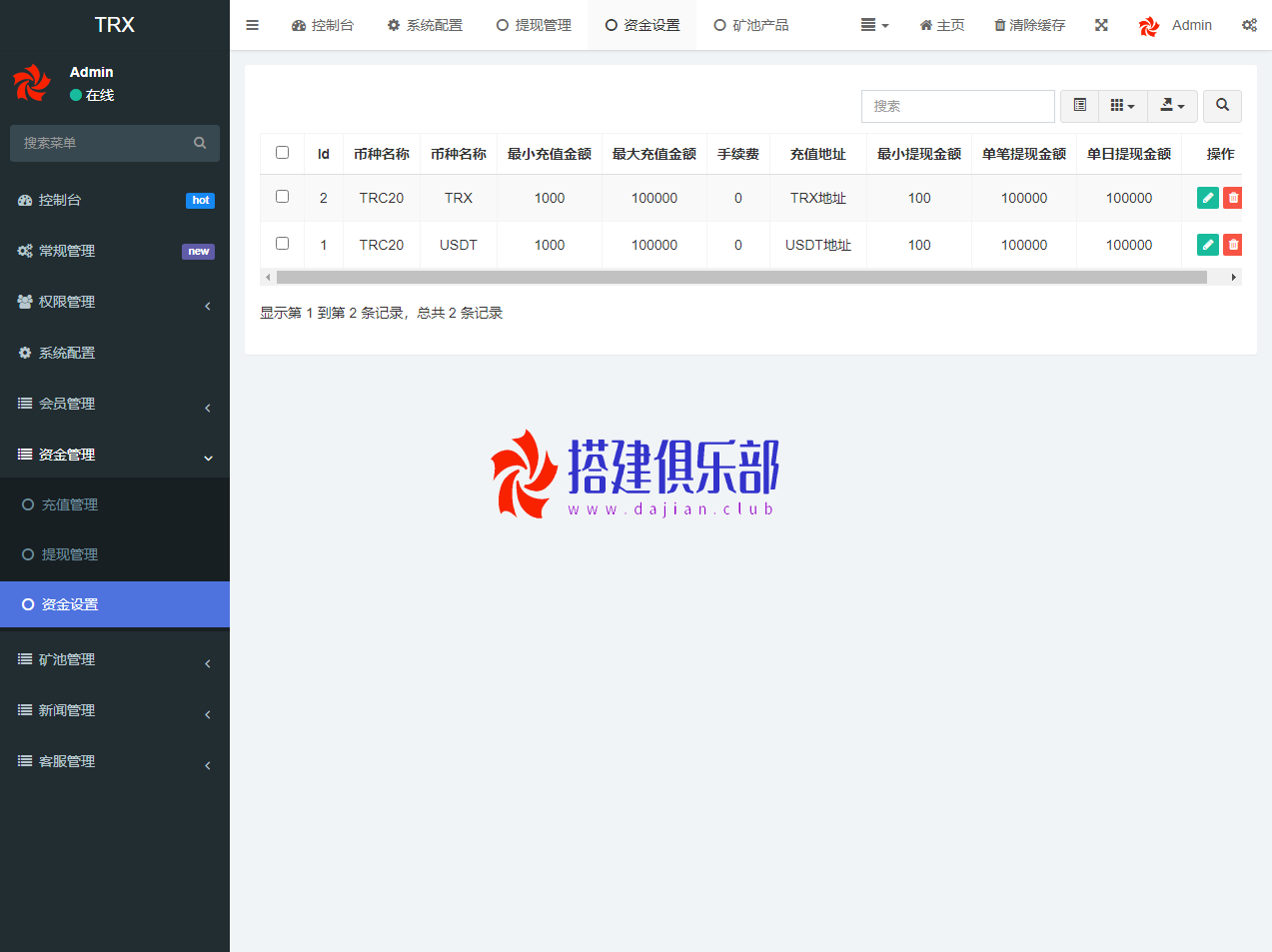Click the Admin name in the top bar
Image resolution: width=1272 pixels, height=952 pixels.
[x=1192, y=25]
